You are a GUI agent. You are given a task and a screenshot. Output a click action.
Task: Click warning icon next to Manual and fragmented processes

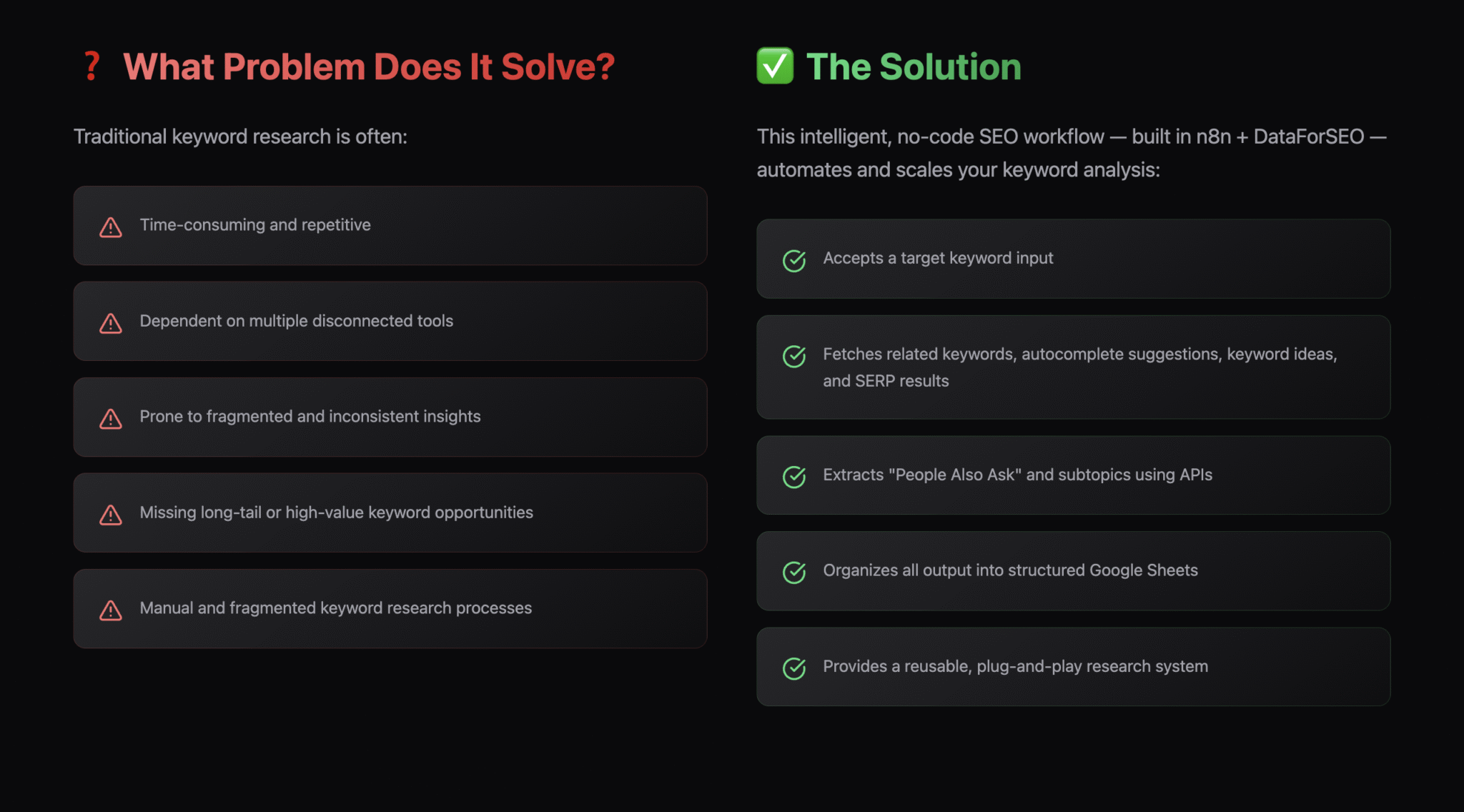pos(111,610)
